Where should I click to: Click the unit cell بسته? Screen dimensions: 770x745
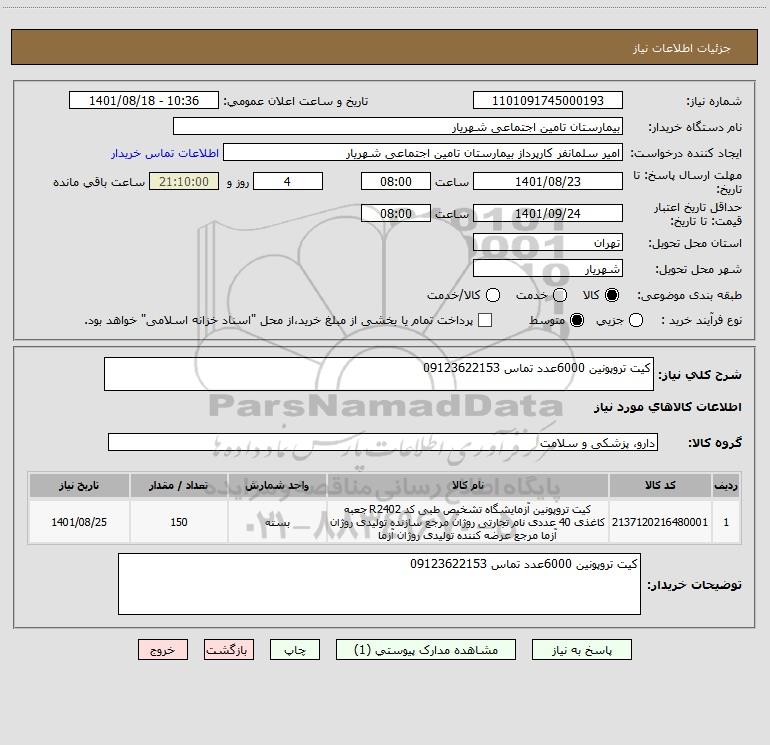coord(277,522)
